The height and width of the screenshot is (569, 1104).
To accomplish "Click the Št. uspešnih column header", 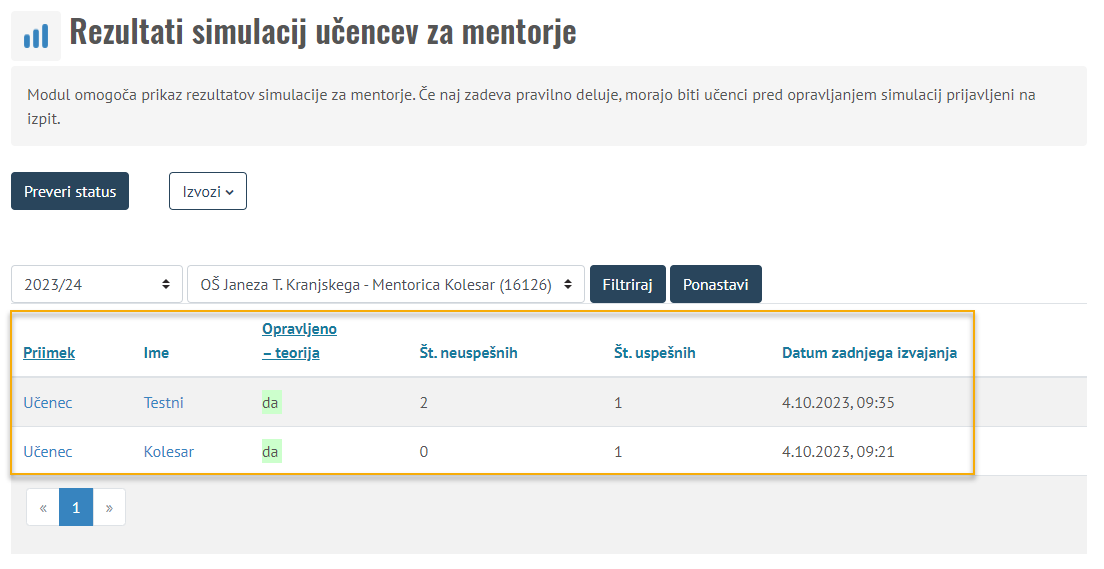I will (654, 353).
